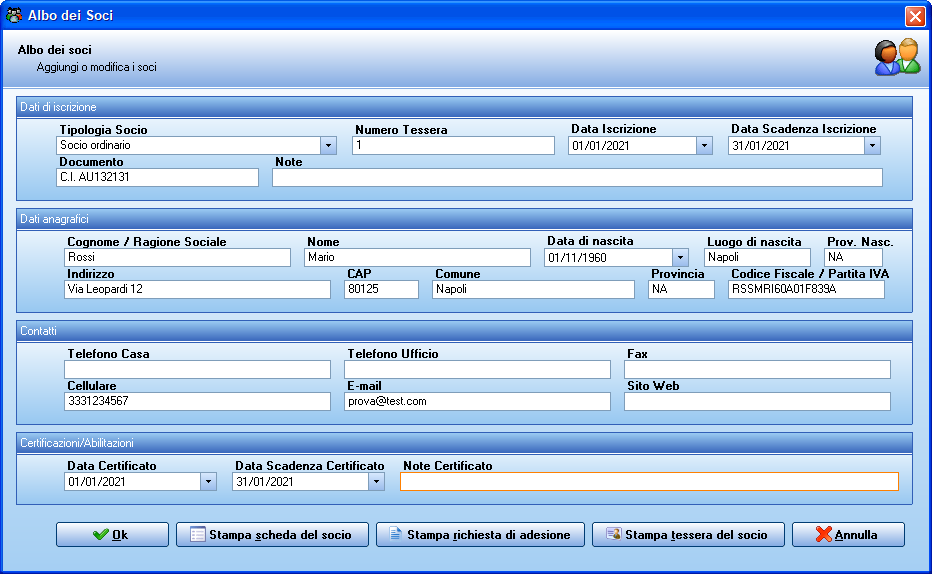Open the Tipologia Socio dropdown arrow
The width and height of the screenshot is (932, 574).
tap(328, 146)
